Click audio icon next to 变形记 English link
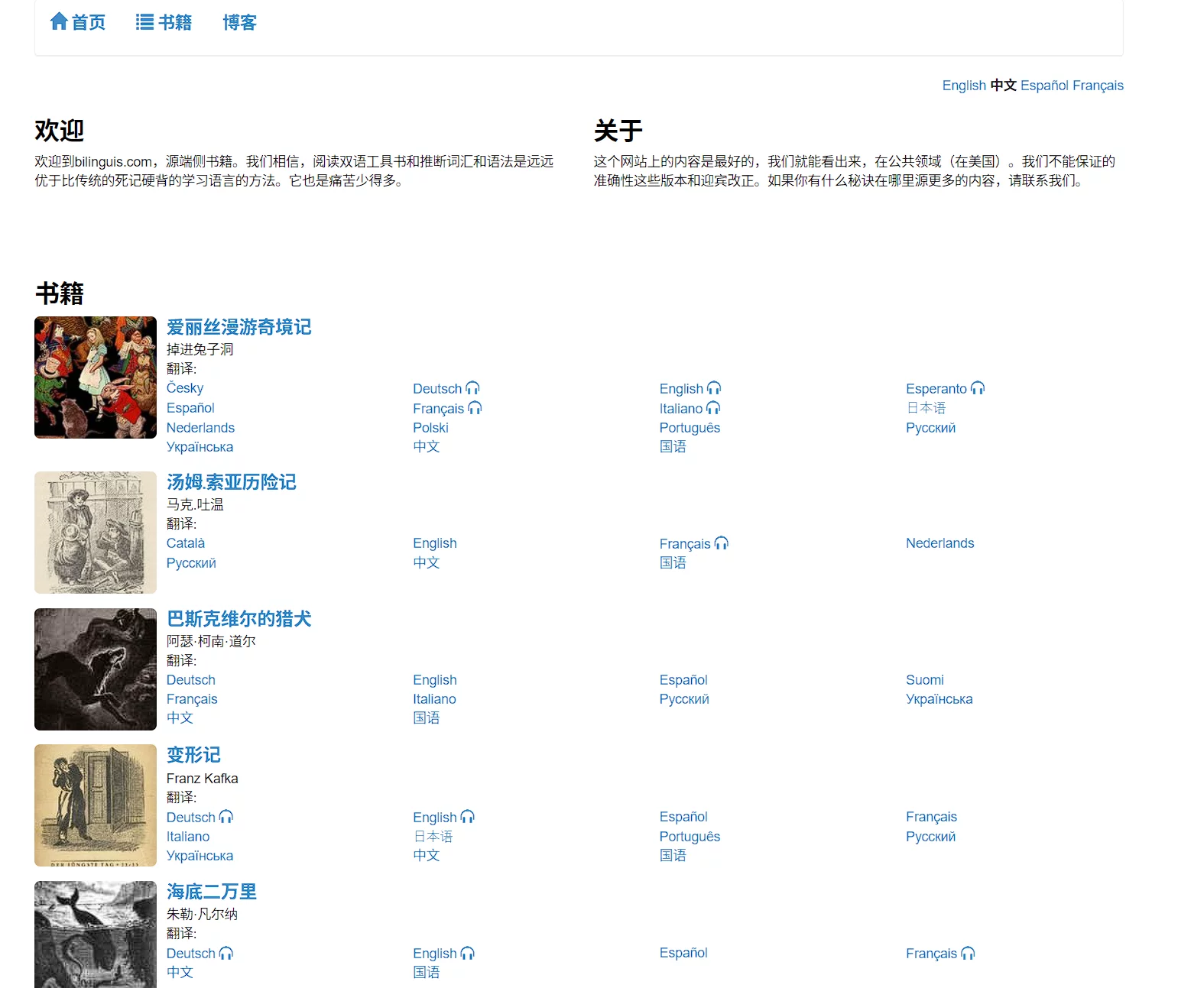 click(x=467, y=817)
